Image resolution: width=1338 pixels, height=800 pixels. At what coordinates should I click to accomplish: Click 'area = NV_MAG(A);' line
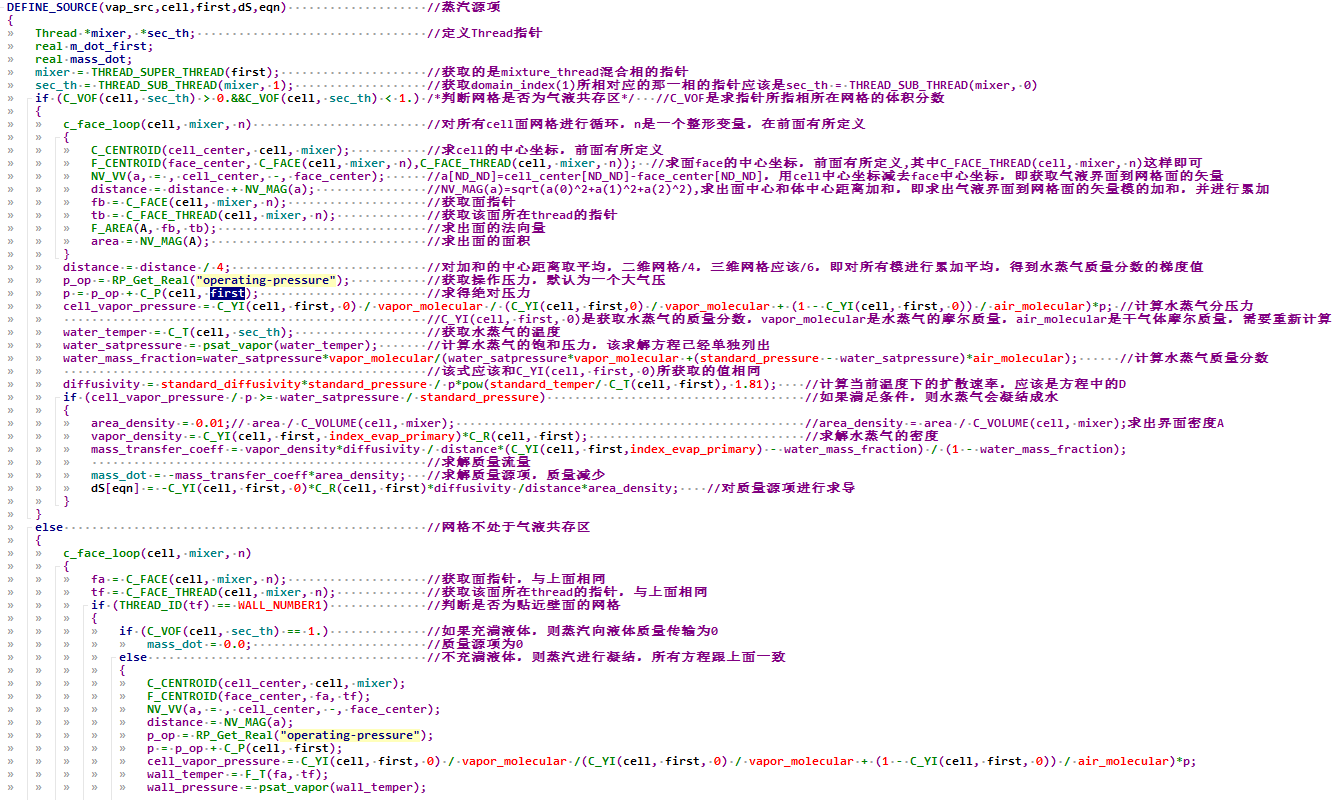[151, 241]
